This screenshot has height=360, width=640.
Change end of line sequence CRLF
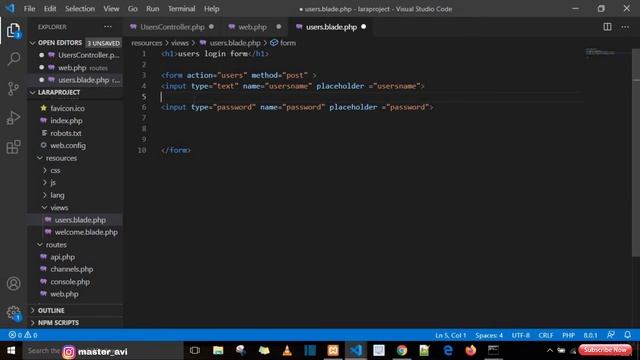pyautogui.click(x=546, y=335)
